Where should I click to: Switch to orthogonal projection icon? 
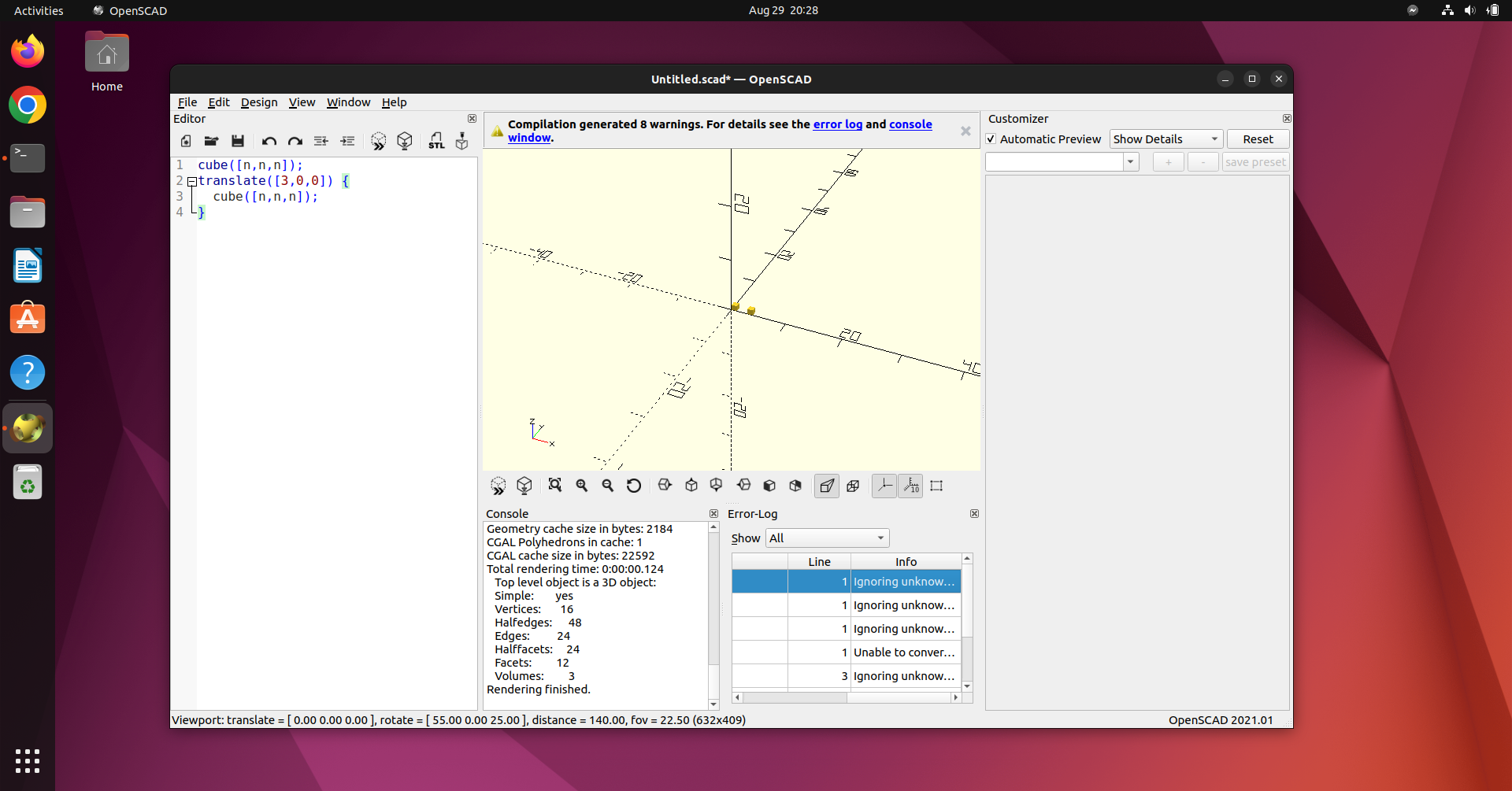(x=853, y=486)
